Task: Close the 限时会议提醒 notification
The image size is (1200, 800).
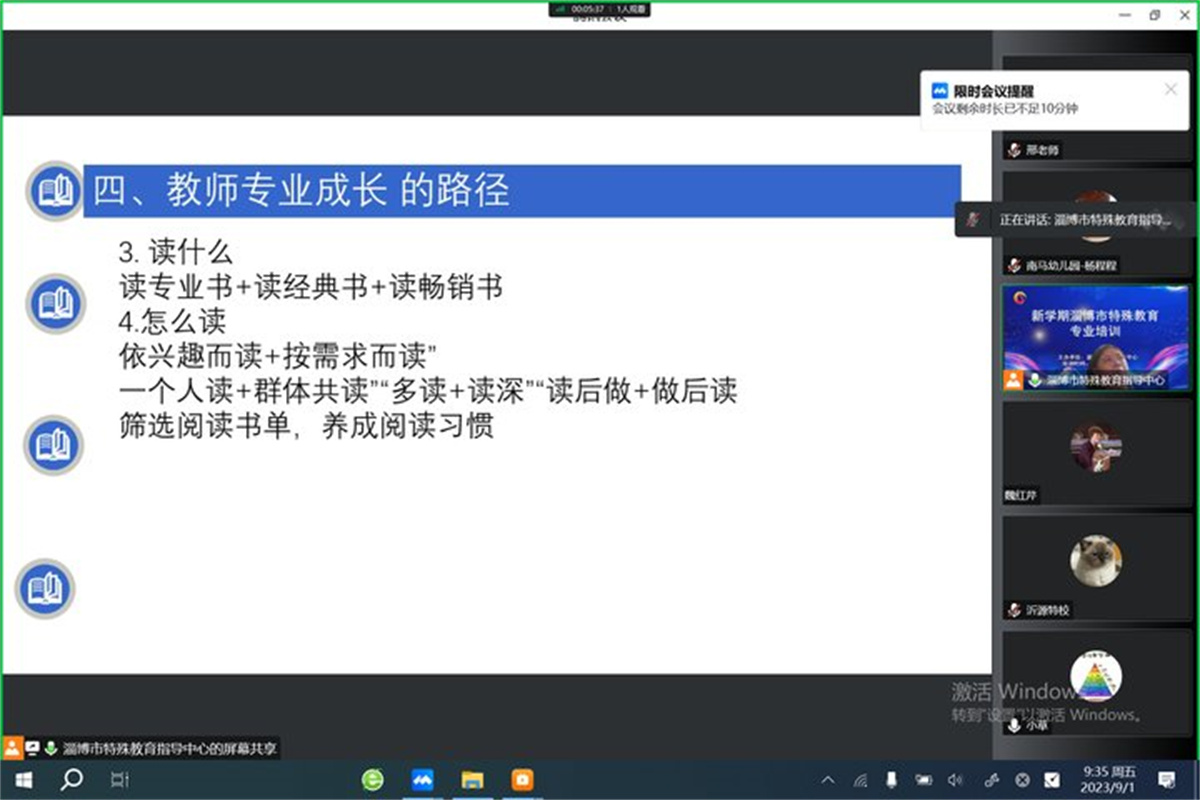Action: pos(1171,89)
